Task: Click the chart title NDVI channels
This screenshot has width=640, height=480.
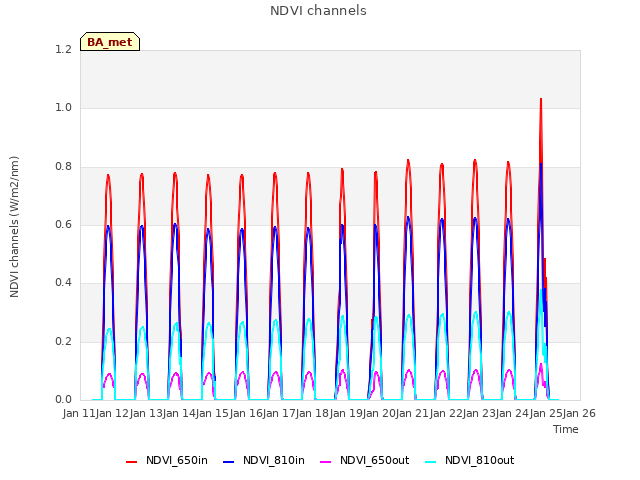Action: pyautogui.click(x=318, y=10)
